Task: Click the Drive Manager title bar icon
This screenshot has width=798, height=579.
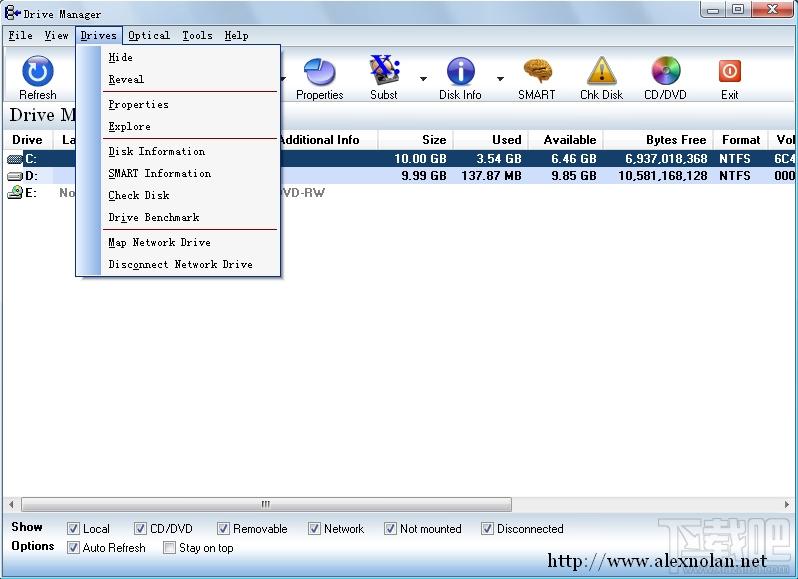Action: point(12,13)
